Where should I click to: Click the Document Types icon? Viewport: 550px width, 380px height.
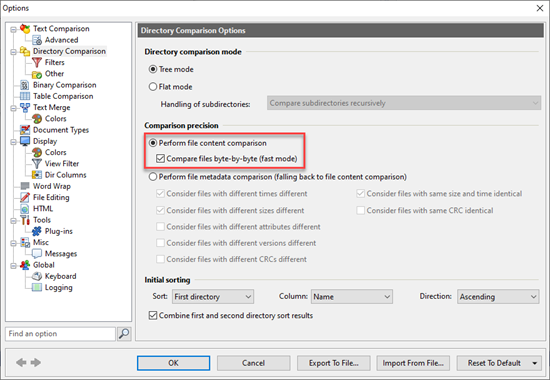pos(25,130)
